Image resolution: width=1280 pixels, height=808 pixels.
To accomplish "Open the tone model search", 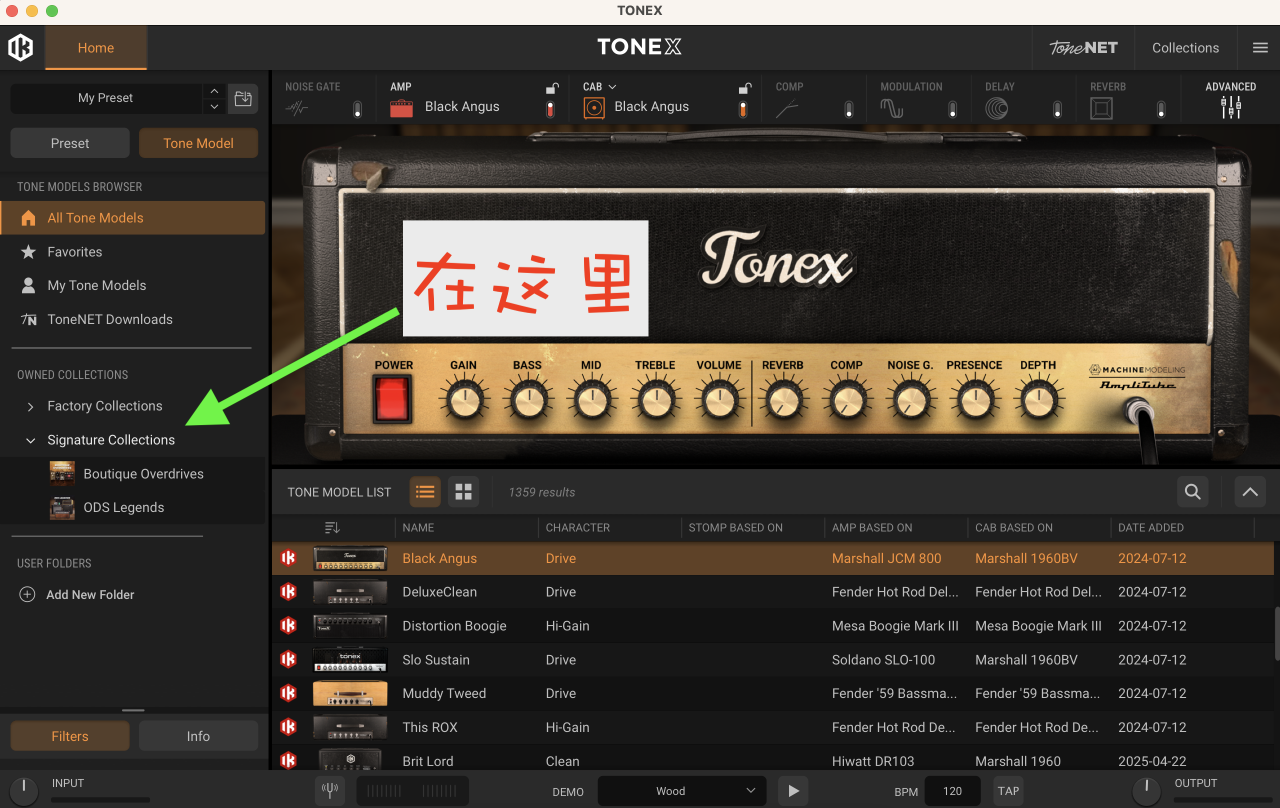I will [x=1192, y=492].
